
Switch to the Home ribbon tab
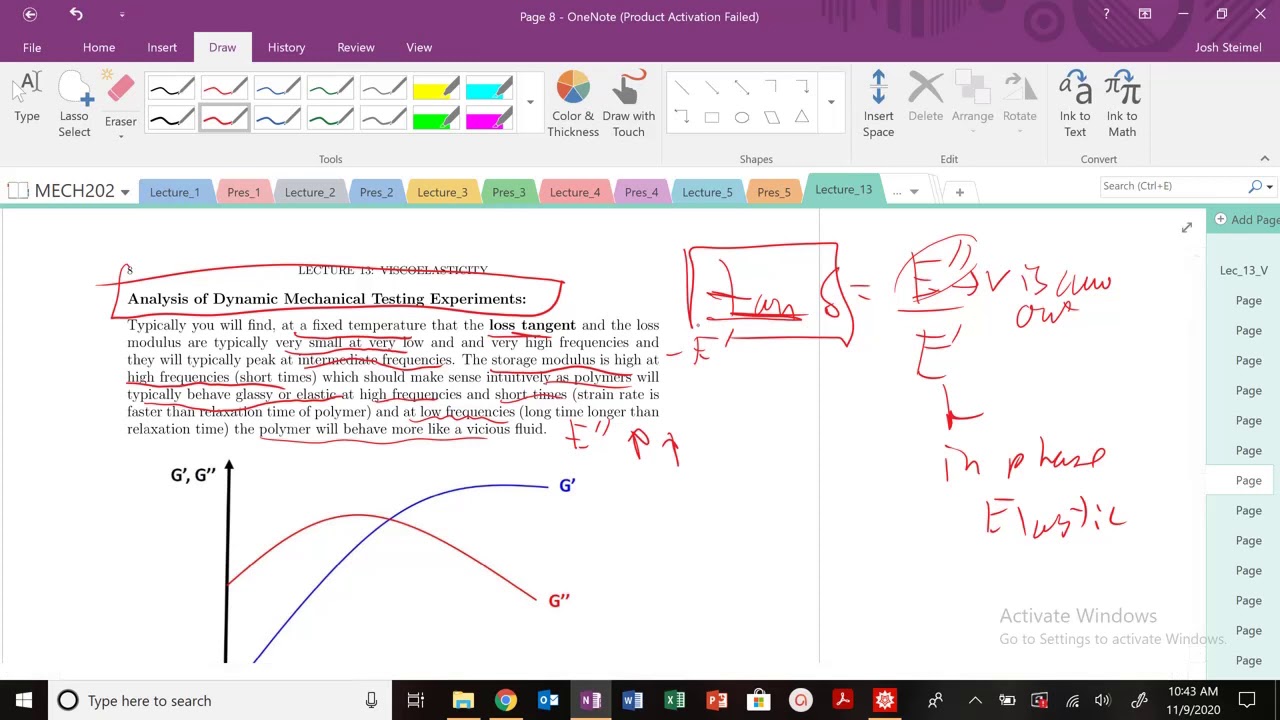[99, 47]
